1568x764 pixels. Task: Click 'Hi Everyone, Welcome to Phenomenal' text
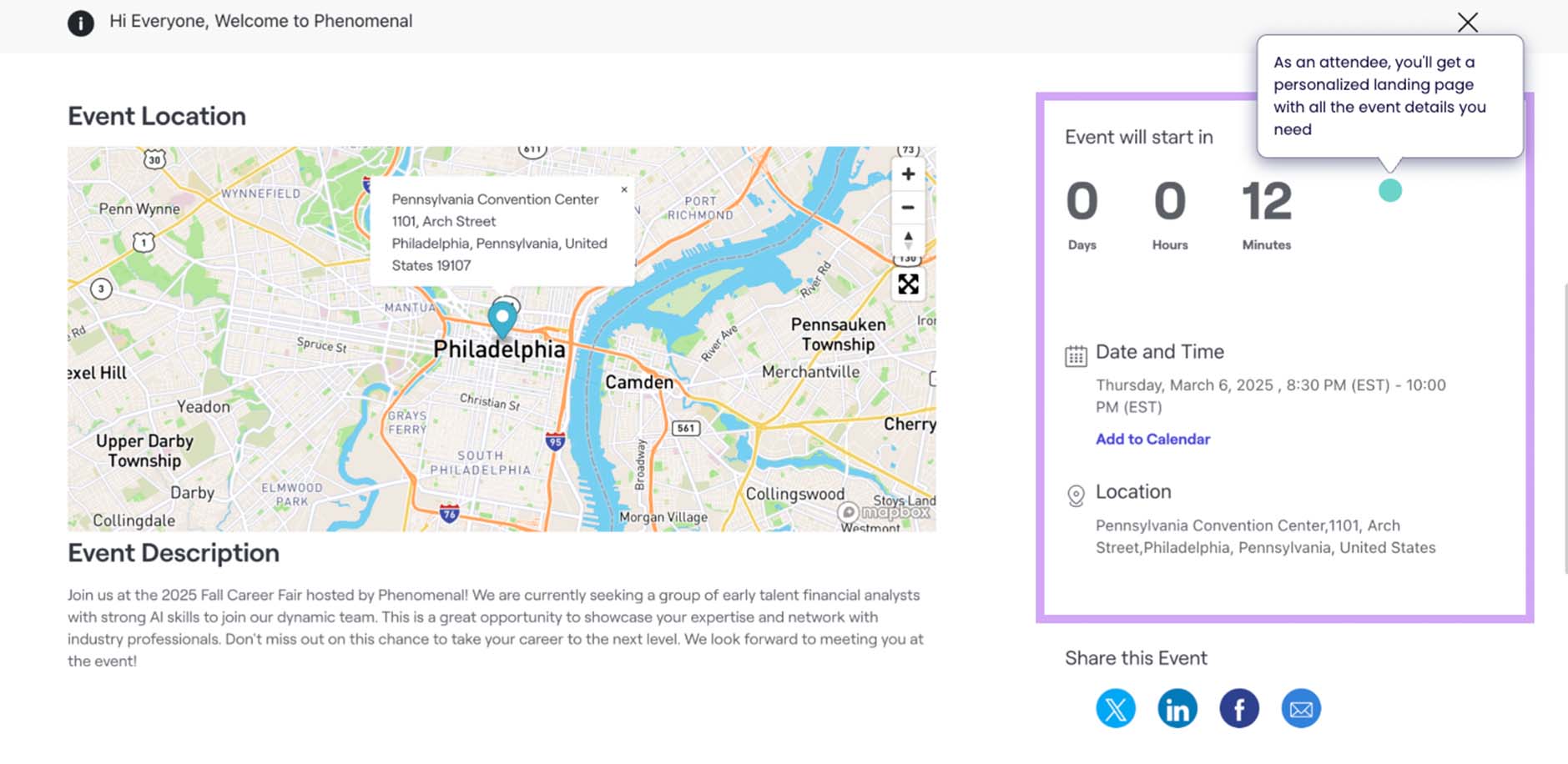point(260,22)
